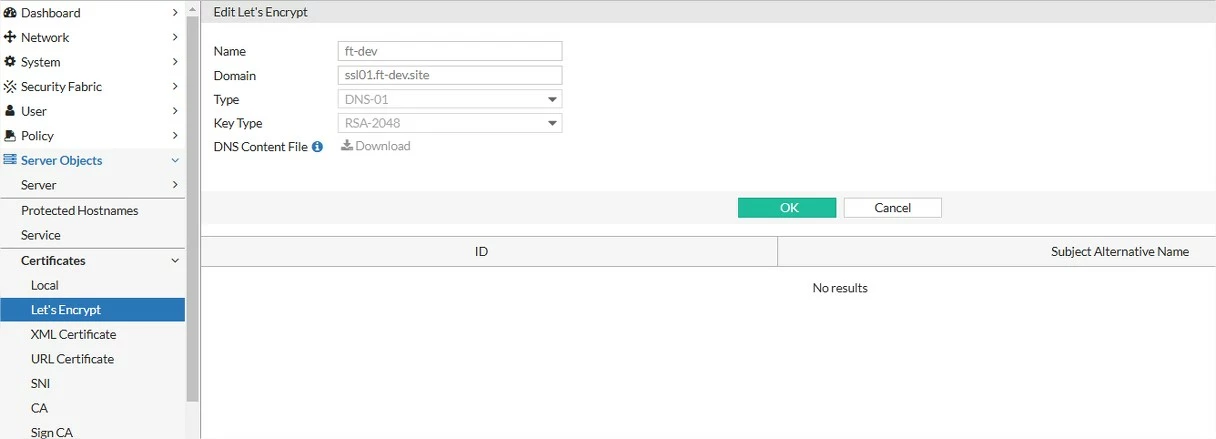The image size is (1216, 439).
Task: Click the Name field ft-dev
Action: (450, 51)
